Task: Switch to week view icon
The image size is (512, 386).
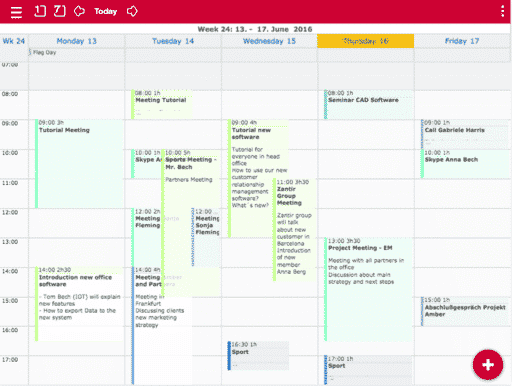Action: [60, 11]
